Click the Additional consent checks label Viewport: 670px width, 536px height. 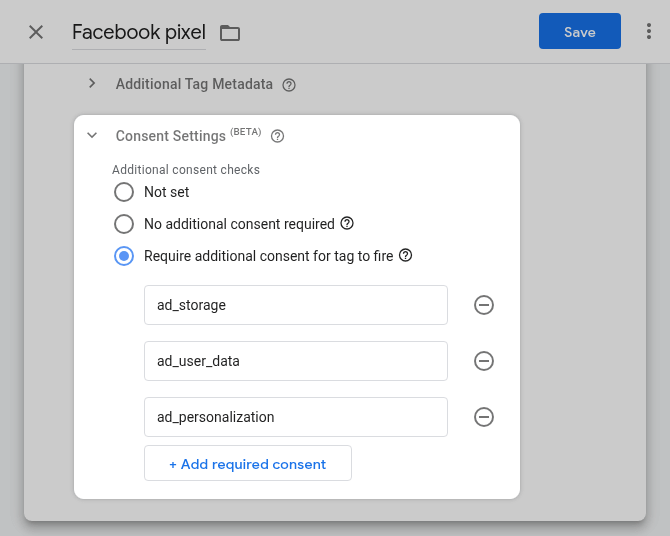coord(186,170)
